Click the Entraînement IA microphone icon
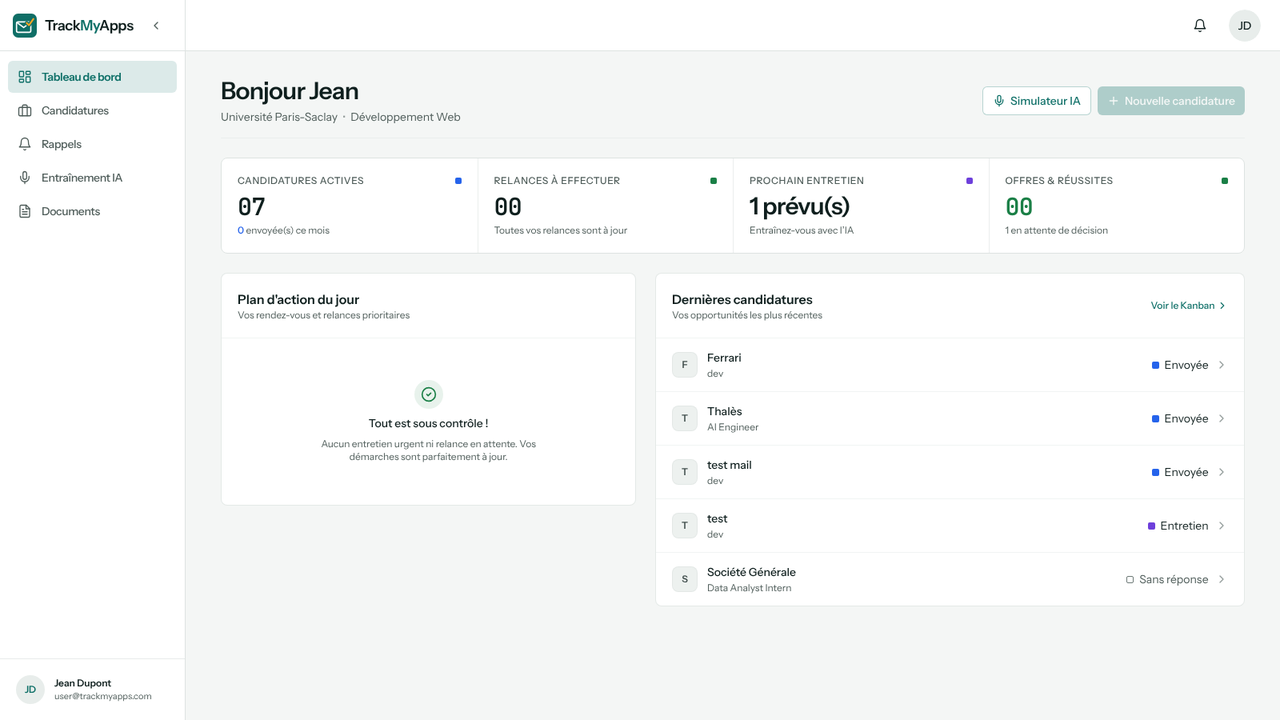 (x=25, y=178)
